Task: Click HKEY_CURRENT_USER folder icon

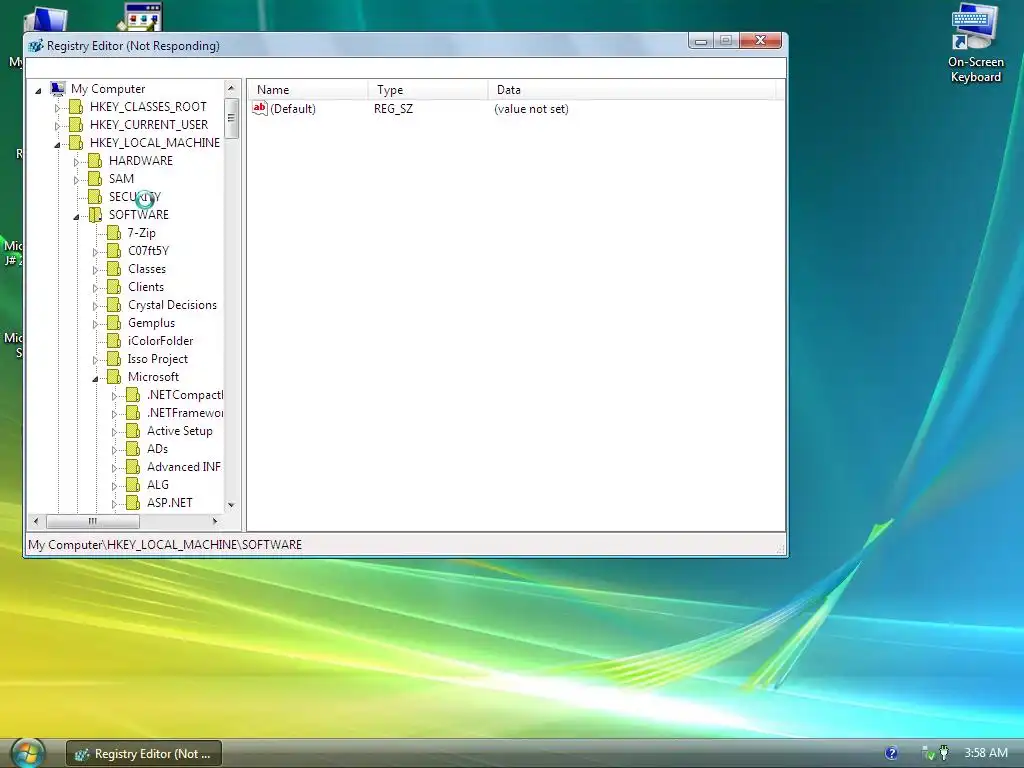Action: pos(76,125)
